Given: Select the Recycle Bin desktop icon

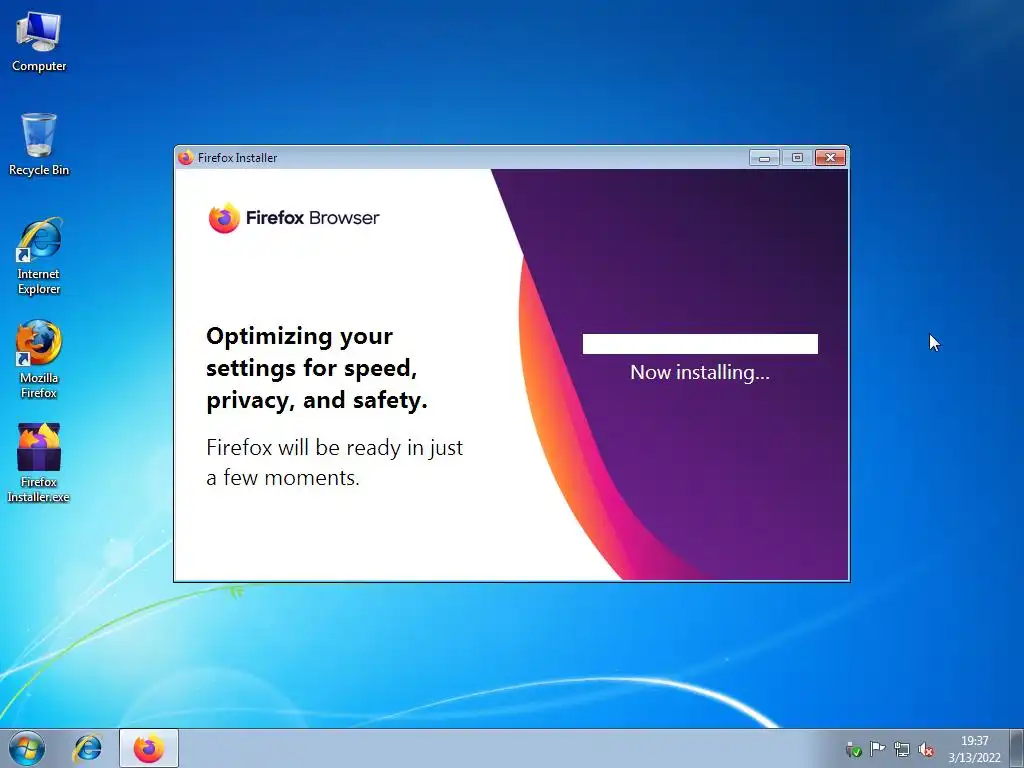Looking at the screenshot, I should (39, 144).
